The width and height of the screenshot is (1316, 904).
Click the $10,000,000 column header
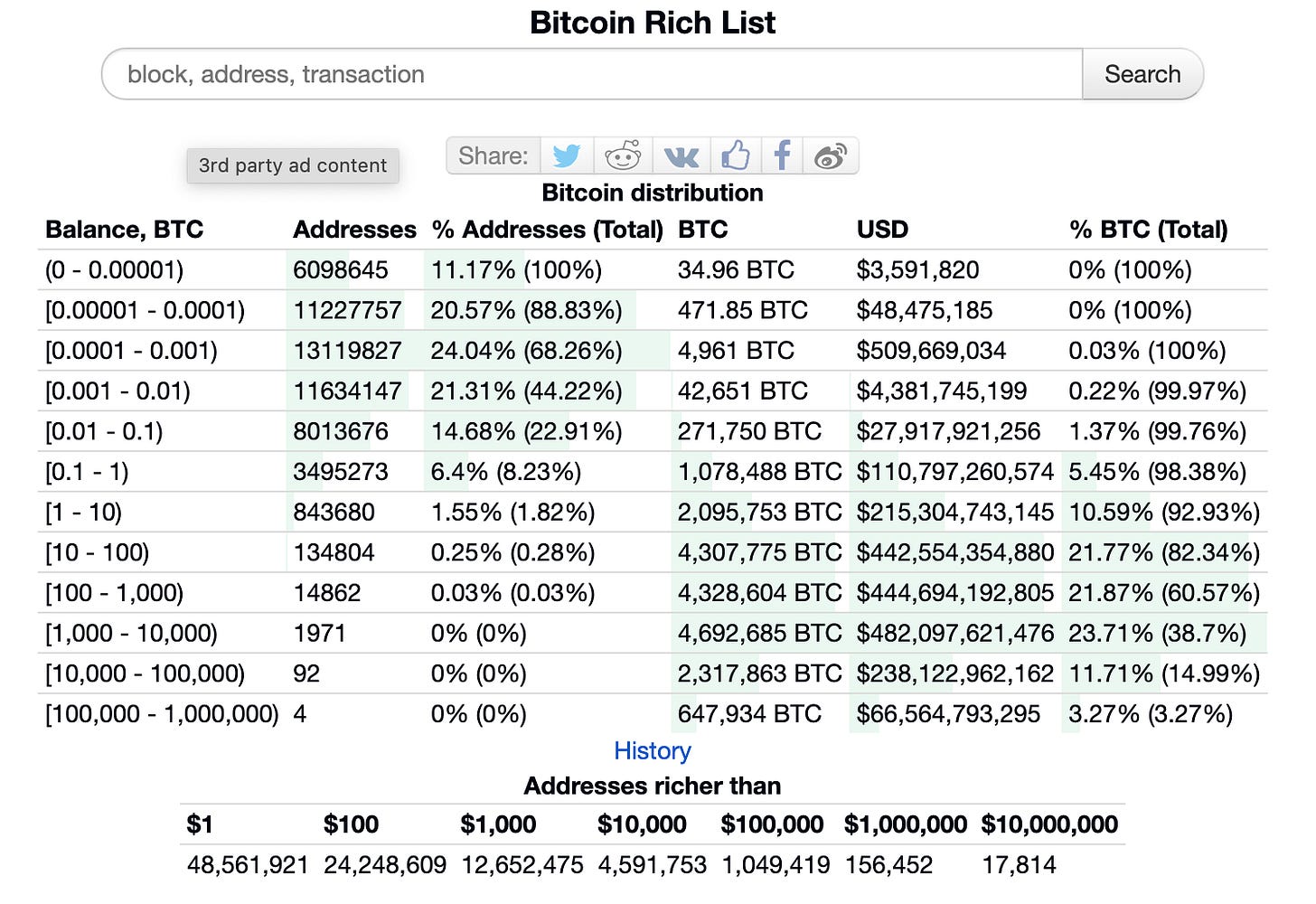point(1049,824)
